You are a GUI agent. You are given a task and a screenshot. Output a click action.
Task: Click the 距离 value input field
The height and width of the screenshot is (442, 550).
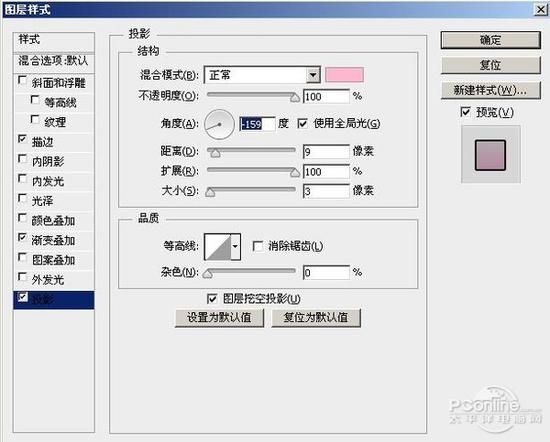point(326,152)
